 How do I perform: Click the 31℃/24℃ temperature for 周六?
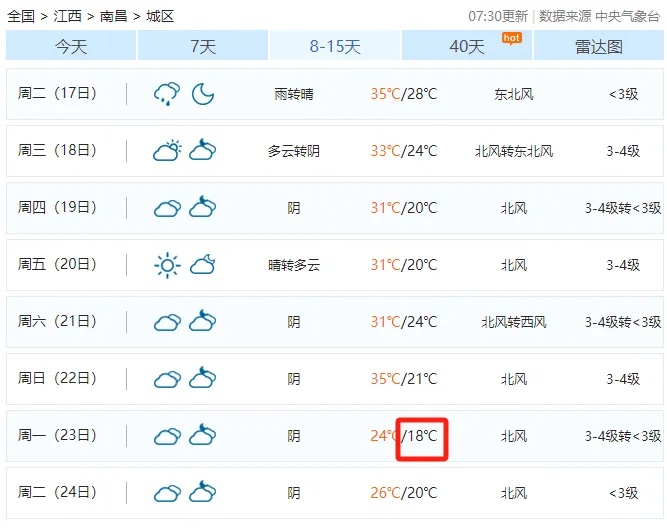pos(404,322)
